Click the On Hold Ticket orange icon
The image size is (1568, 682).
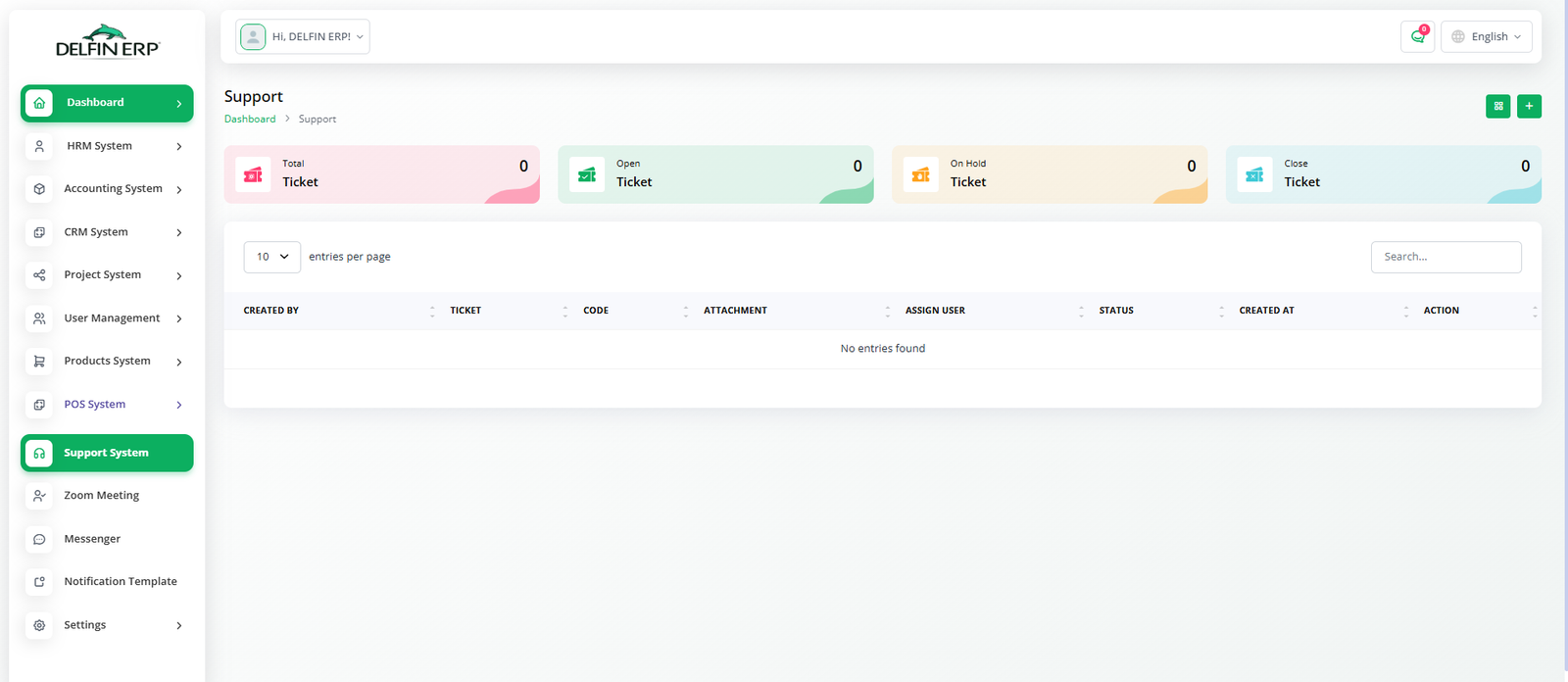920,174
